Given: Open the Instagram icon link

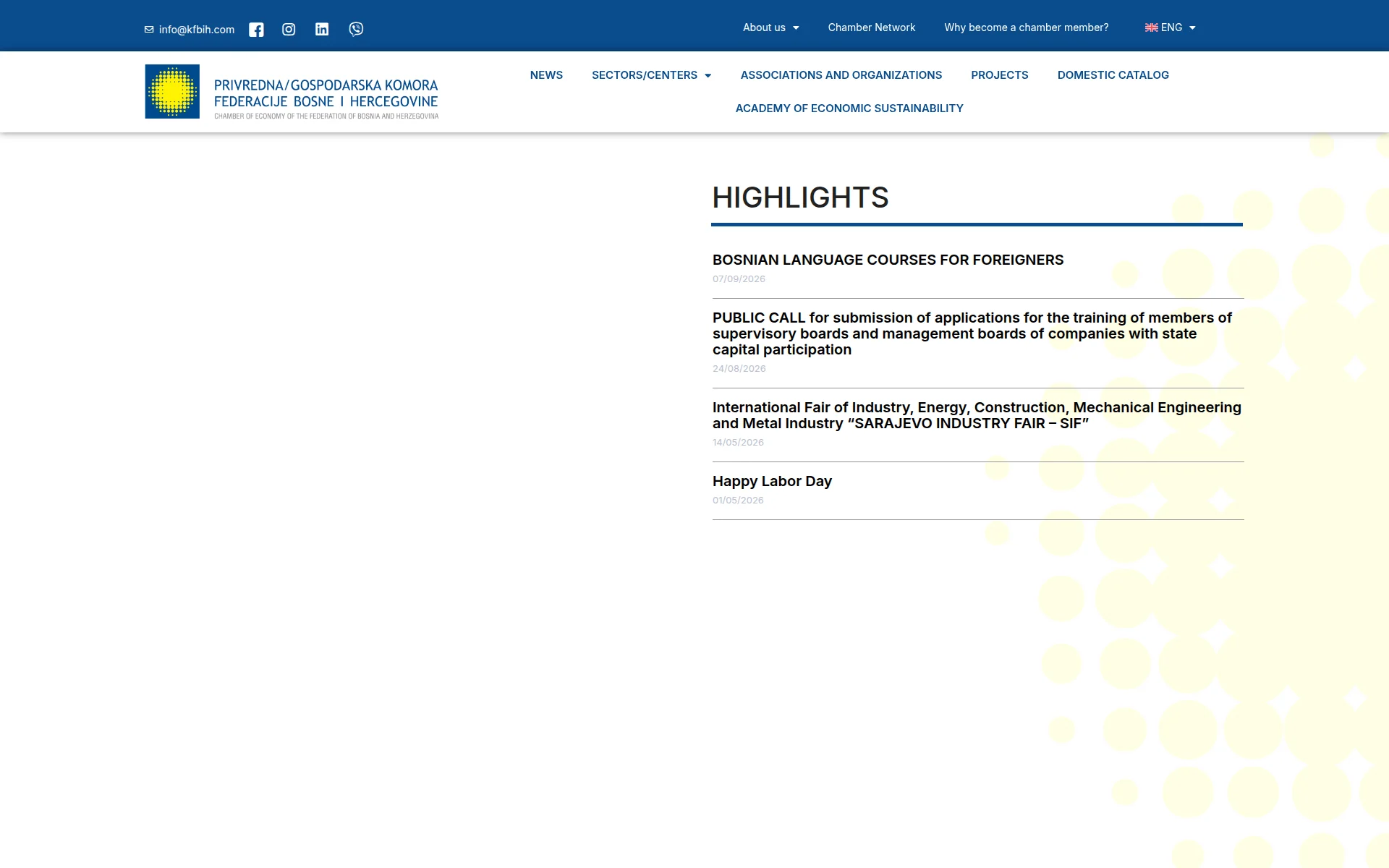Looking at the screenshot, I should pyautogui.click(x=289, y=30).
